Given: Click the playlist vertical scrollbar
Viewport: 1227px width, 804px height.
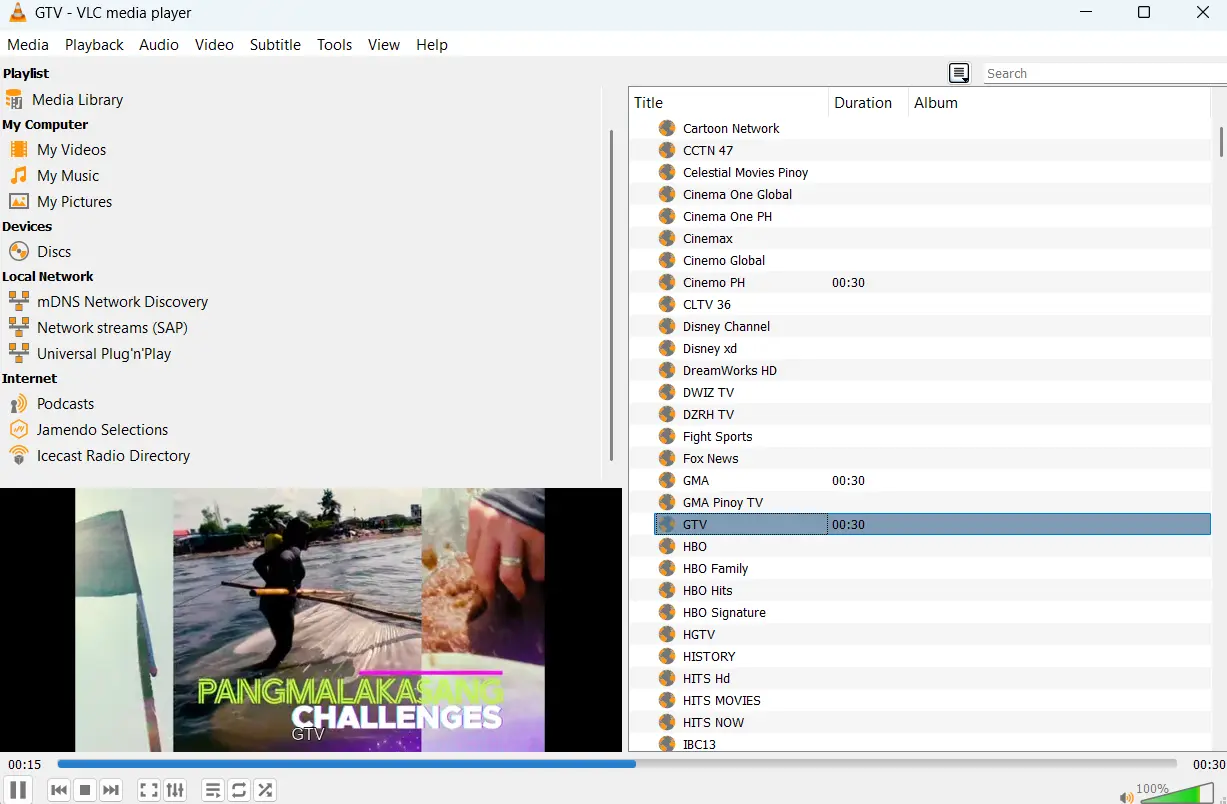Looking at the screenshot, I should tap(1220, 140).
